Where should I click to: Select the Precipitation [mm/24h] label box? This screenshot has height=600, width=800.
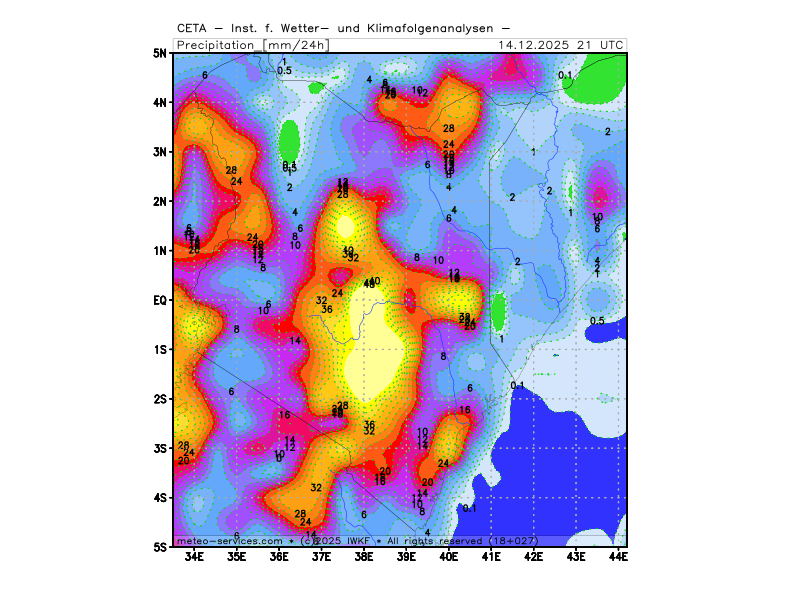252,45
